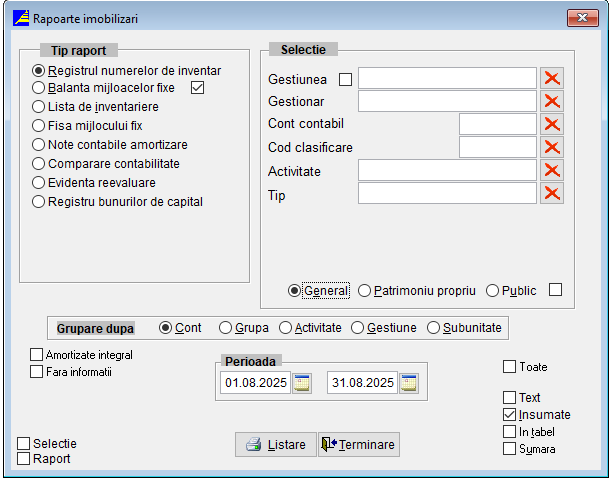
Task: Open calendar for end date 31.08.2025
Action: [x=408, y=383]
